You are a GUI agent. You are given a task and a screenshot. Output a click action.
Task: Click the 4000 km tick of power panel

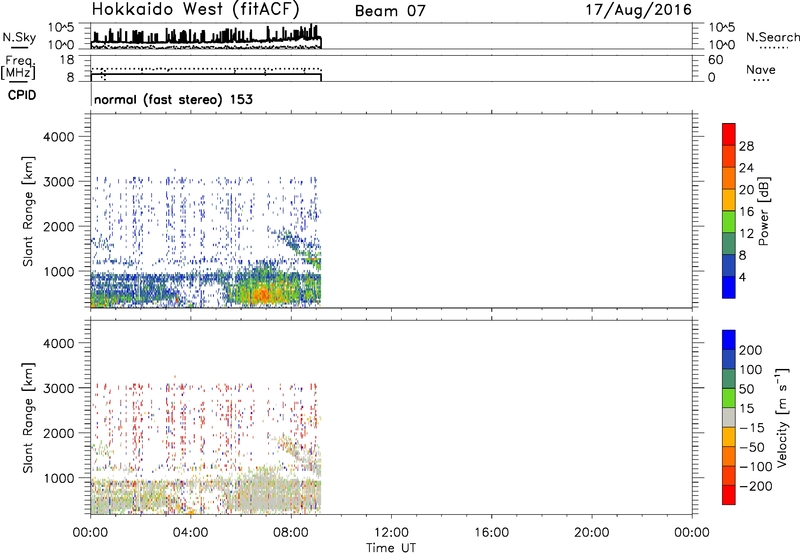(x=59, y=137)
